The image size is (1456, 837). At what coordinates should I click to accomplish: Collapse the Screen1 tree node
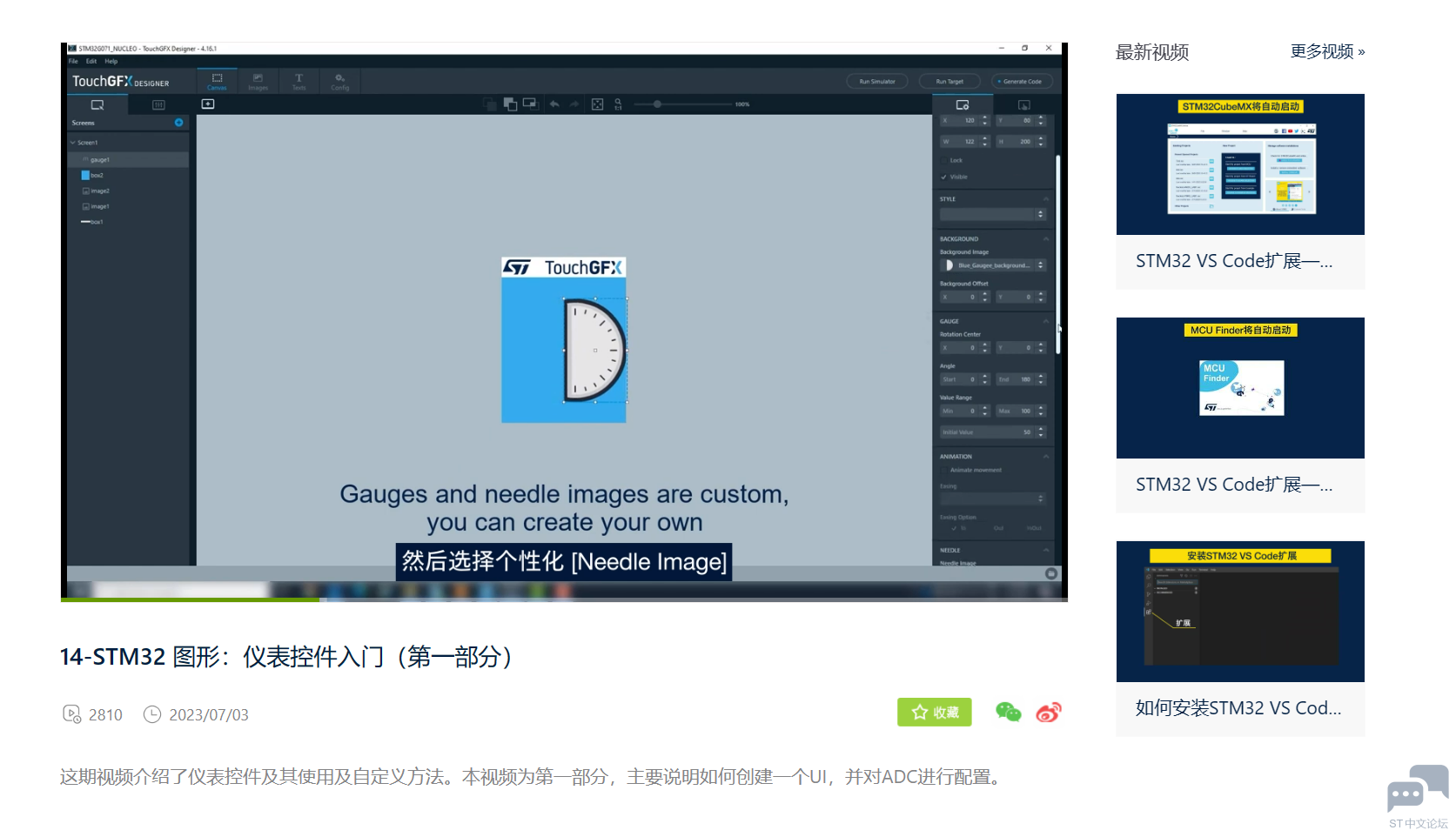(x=73, y=143)
